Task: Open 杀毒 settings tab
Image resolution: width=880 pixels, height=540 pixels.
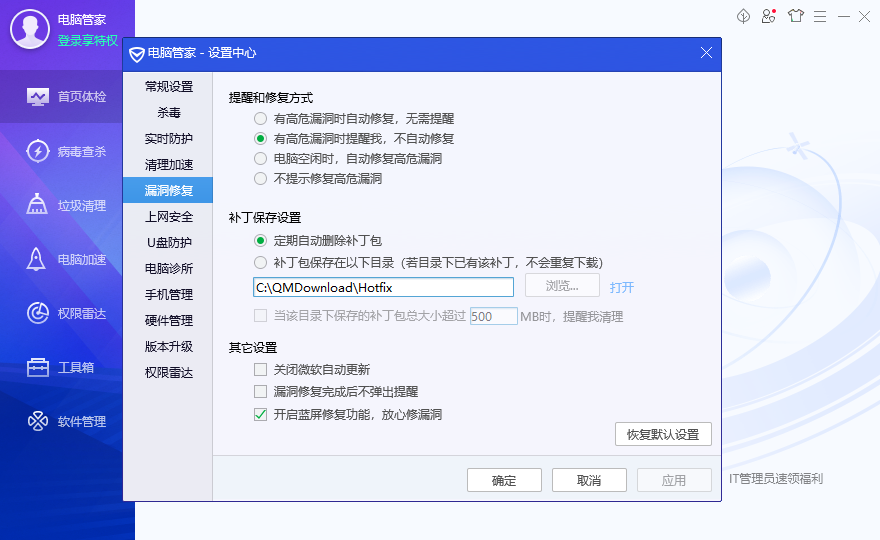Action: (x=168, y=112)
